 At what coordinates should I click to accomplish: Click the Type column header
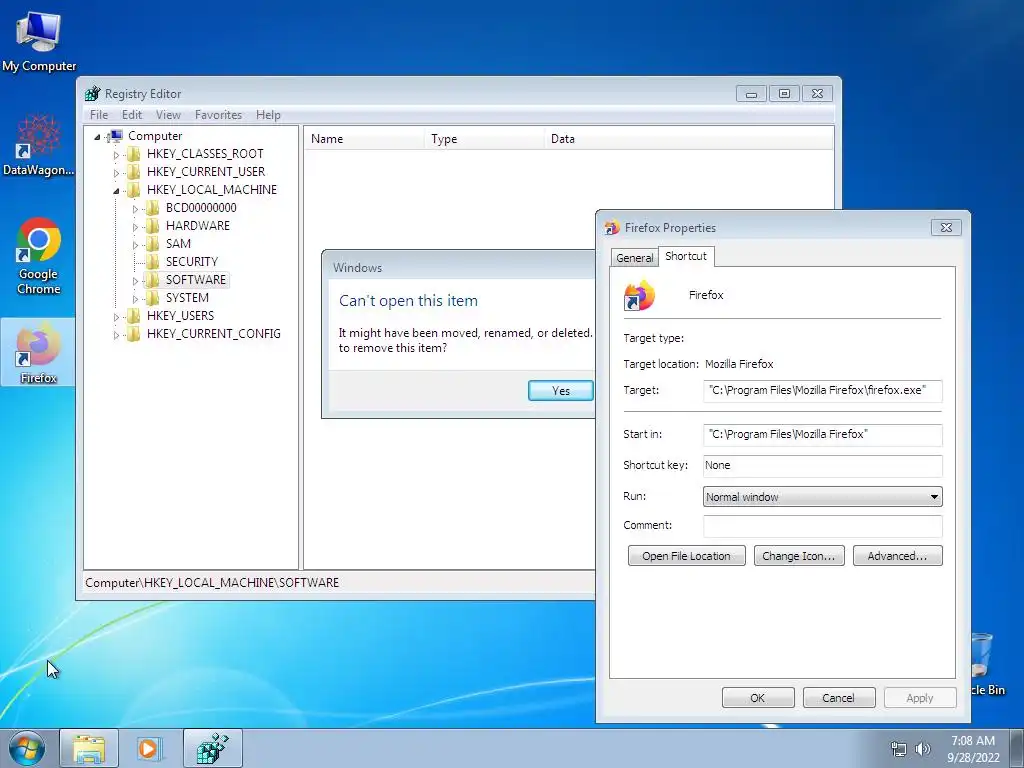click(485, 138)
